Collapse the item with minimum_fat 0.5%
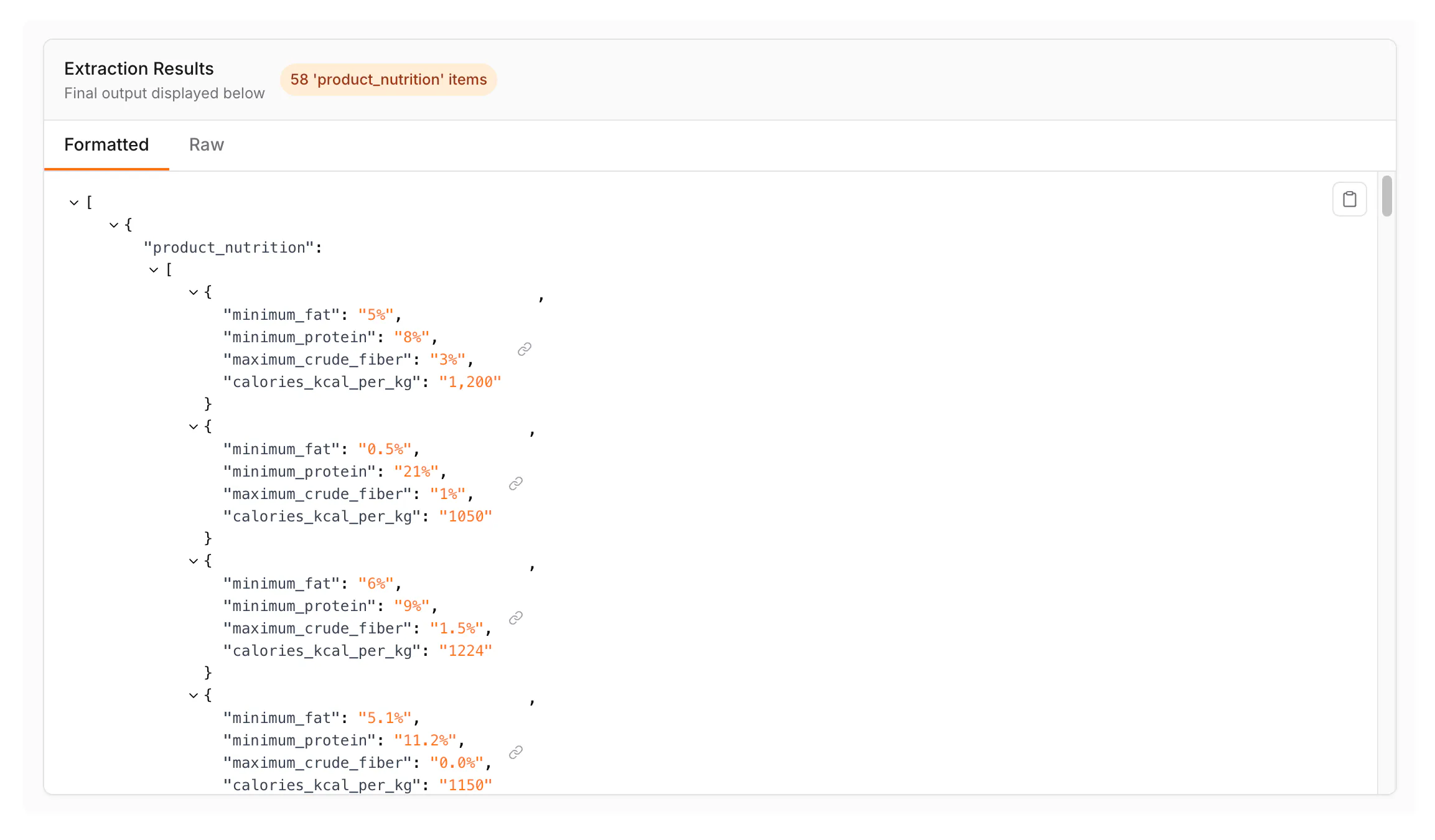 coord(194,427)
